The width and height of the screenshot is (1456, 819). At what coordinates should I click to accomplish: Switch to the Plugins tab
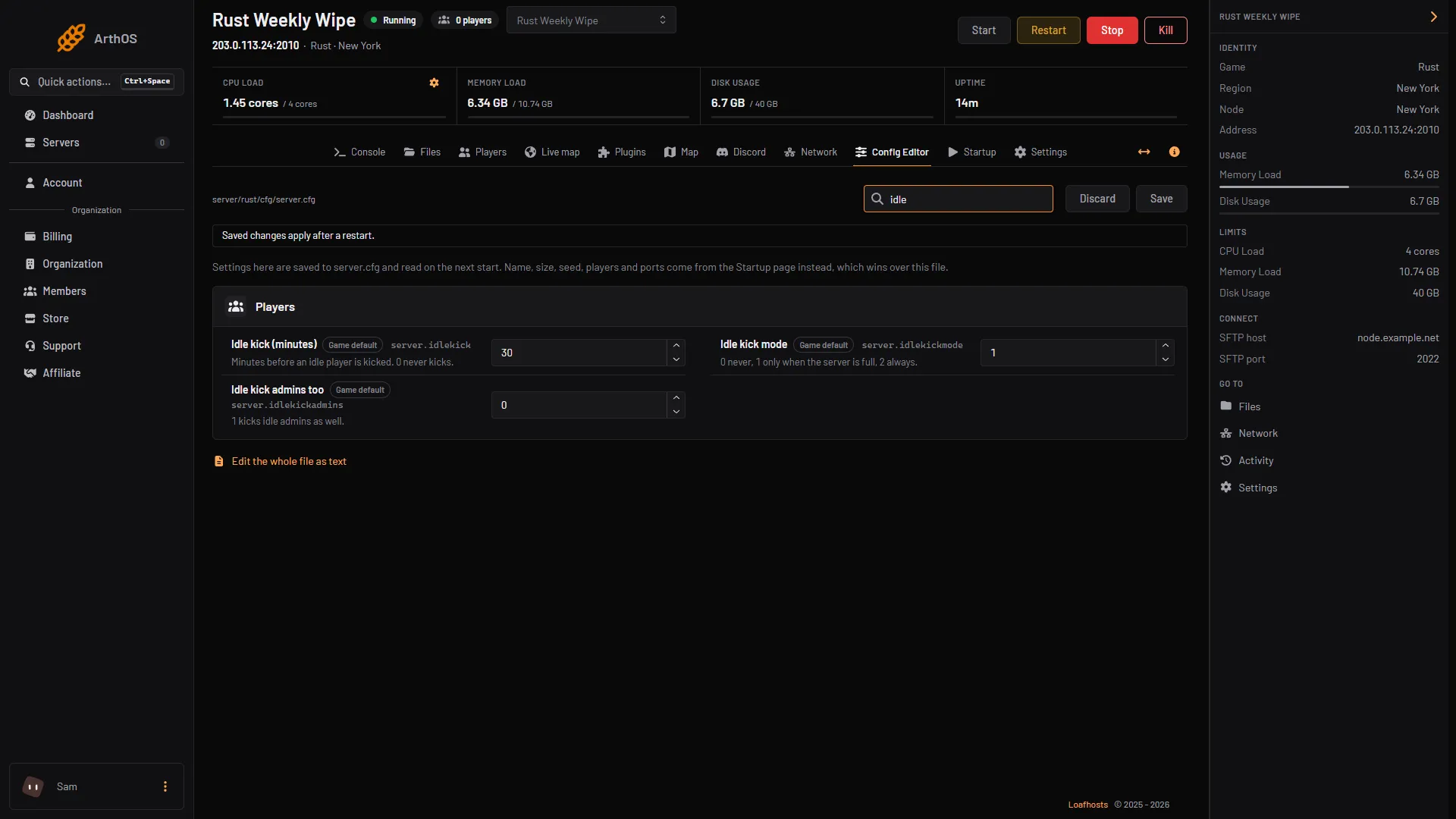622,152
